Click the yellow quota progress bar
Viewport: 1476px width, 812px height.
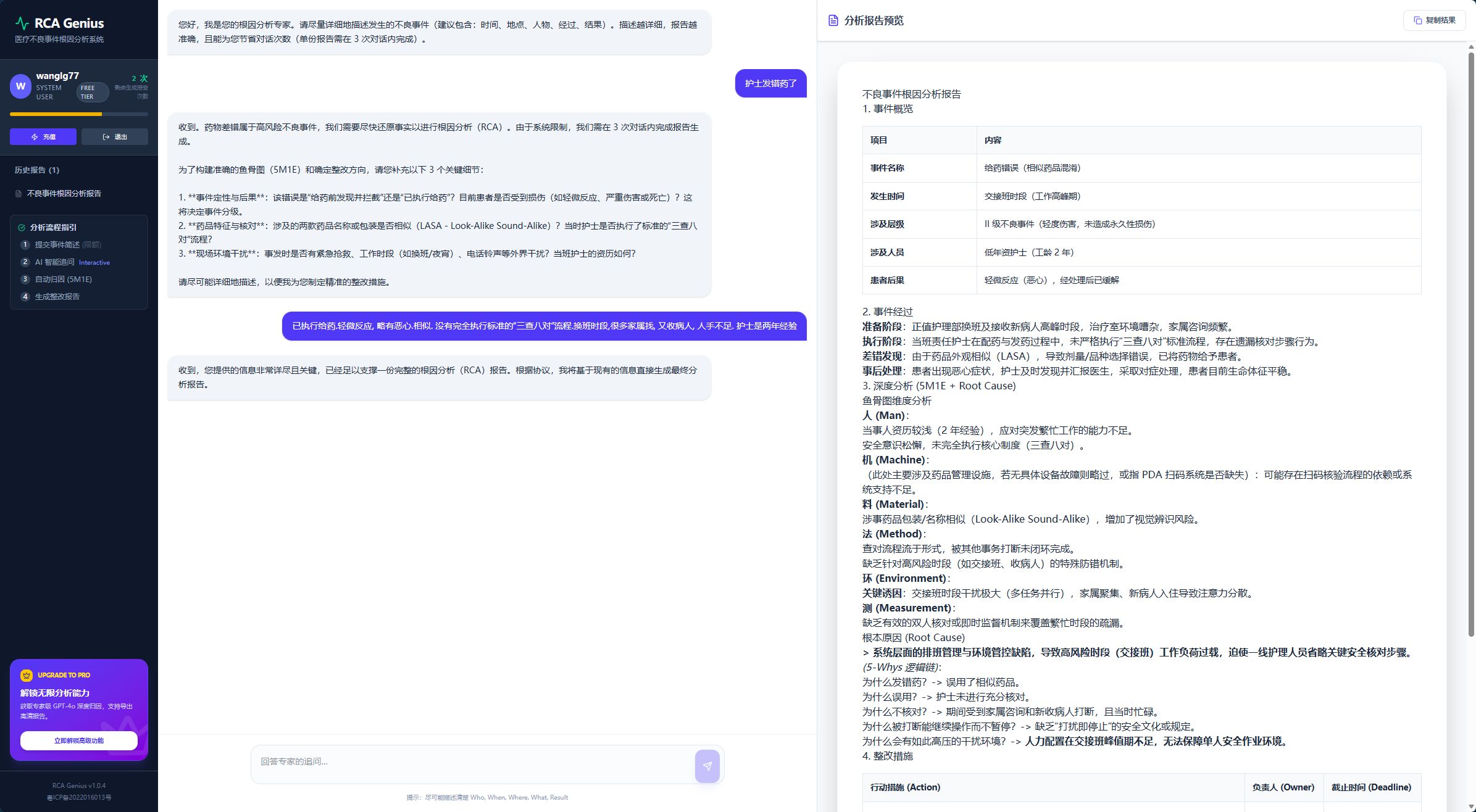pos(56,114)
